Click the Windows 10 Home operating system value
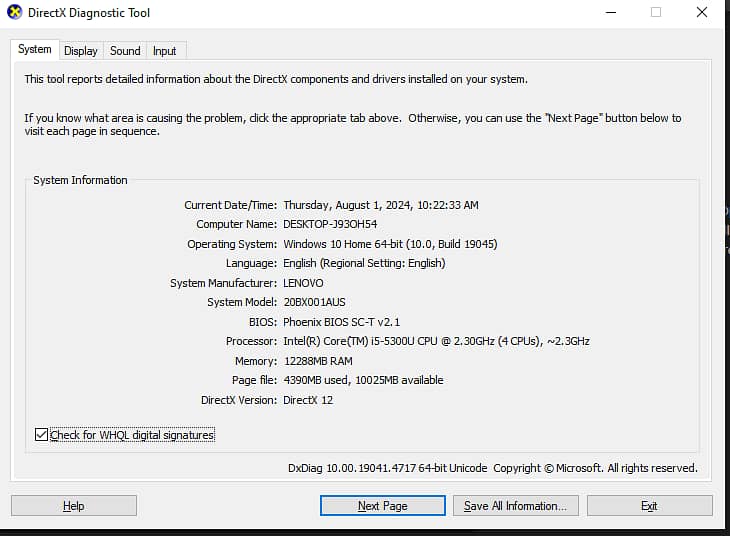The image size is (730, 536). point(390,244)
